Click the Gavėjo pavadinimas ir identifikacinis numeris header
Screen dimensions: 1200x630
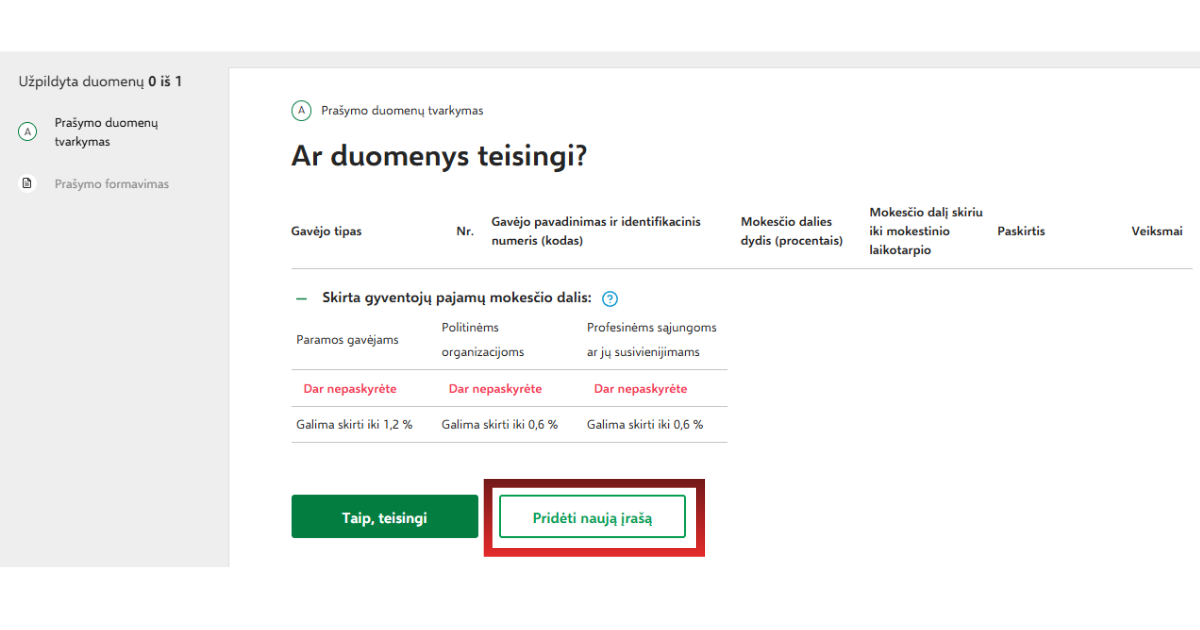click(596, 231)
